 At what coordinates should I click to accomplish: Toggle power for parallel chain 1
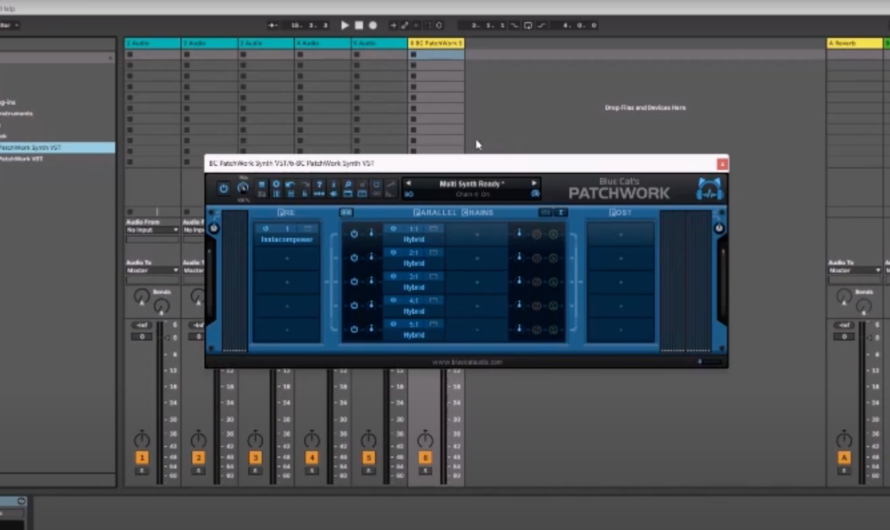(354, 234)
